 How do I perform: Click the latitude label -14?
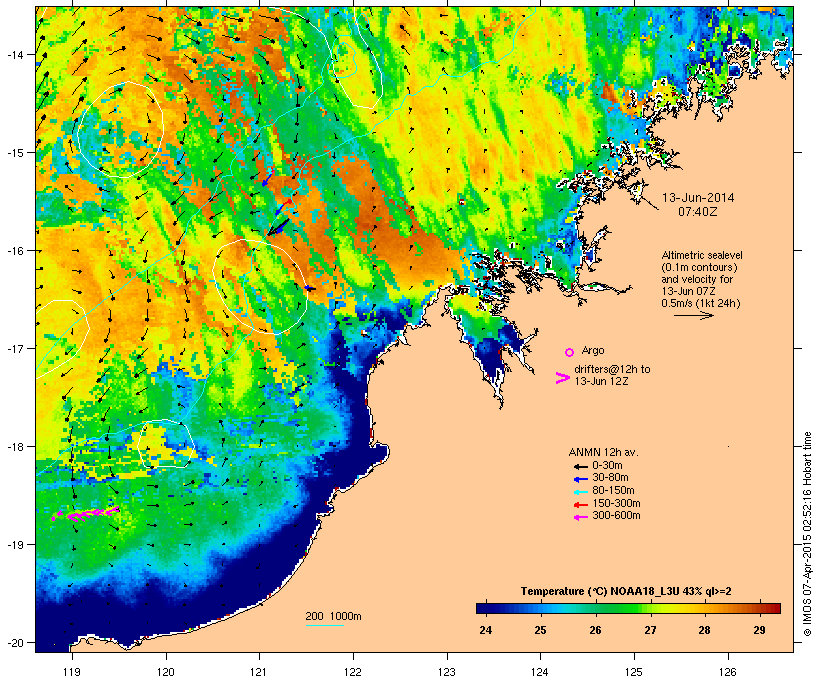coord(14,54)
